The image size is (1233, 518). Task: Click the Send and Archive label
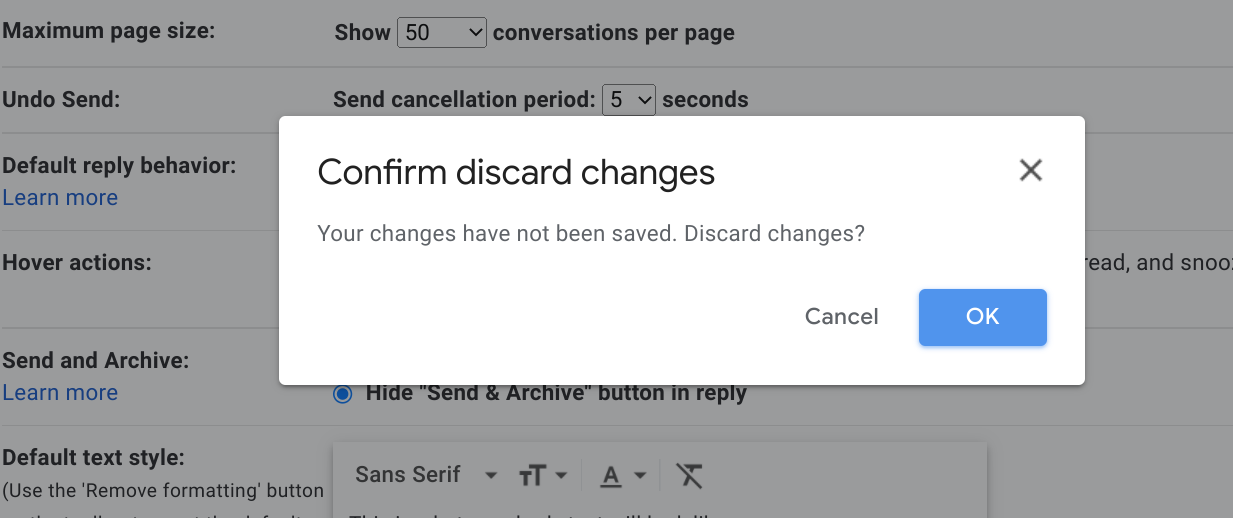point(96,360)
